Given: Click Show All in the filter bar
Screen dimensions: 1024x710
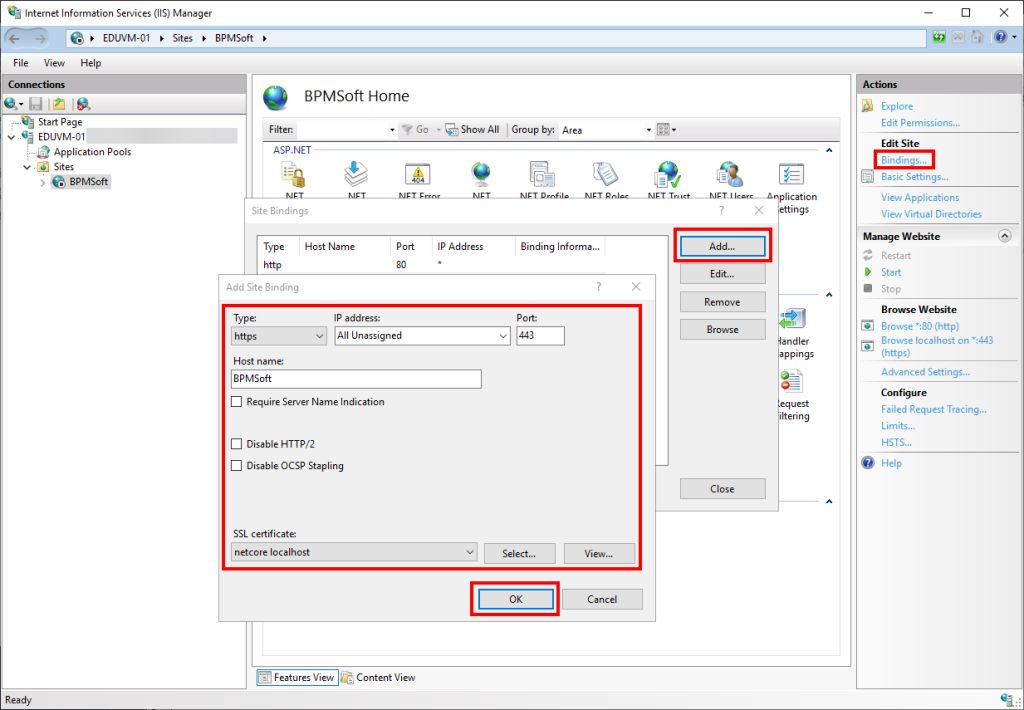Looking at the screenshot, I should coord(472,129).
